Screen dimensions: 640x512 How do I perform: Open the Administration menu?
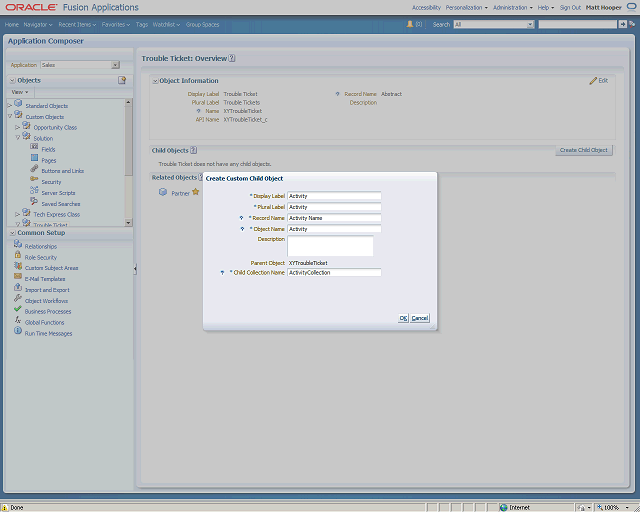513,7
